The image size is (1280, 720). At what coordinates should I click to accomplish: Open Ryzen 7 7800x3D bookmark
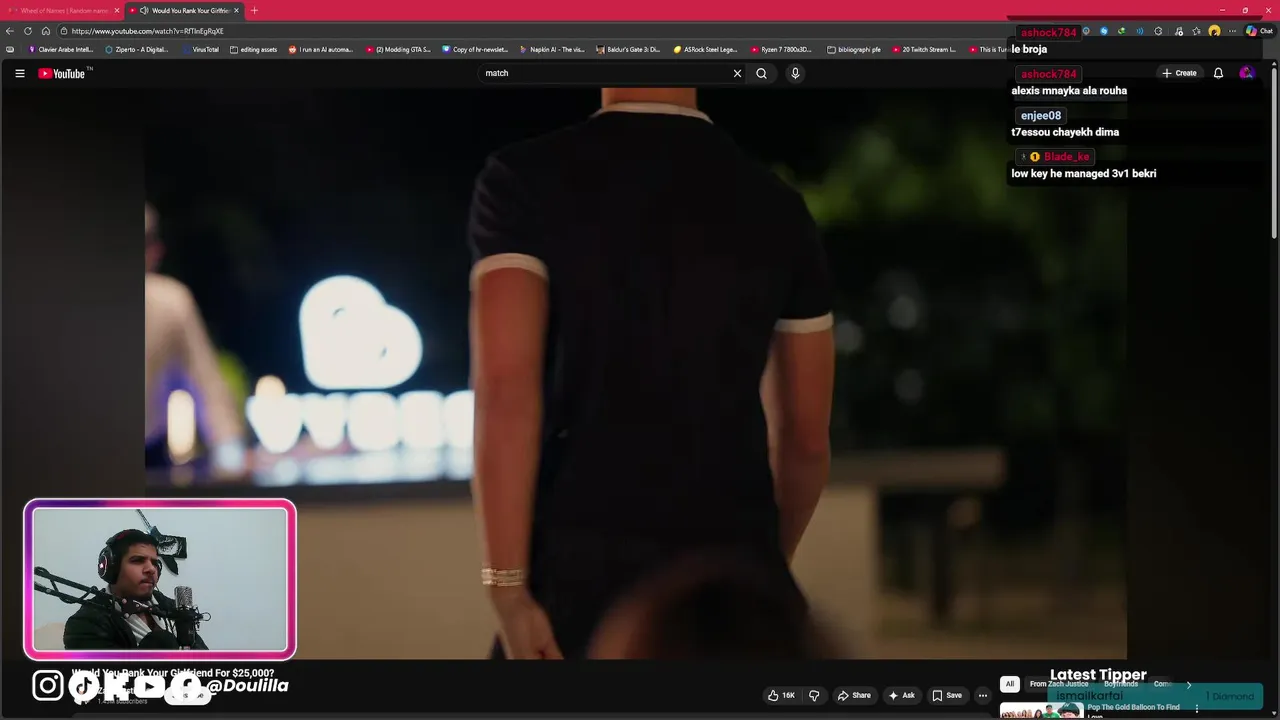[x=782, y=49]
